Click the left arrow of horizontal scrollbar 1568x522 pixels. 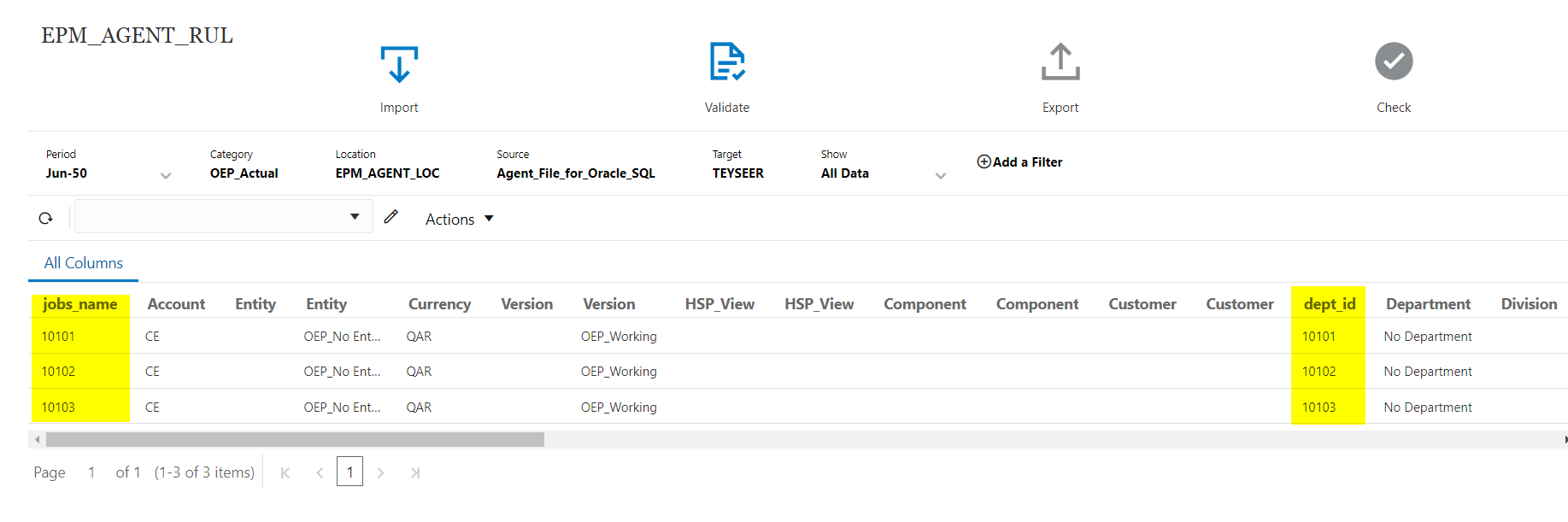coord(37,440)
